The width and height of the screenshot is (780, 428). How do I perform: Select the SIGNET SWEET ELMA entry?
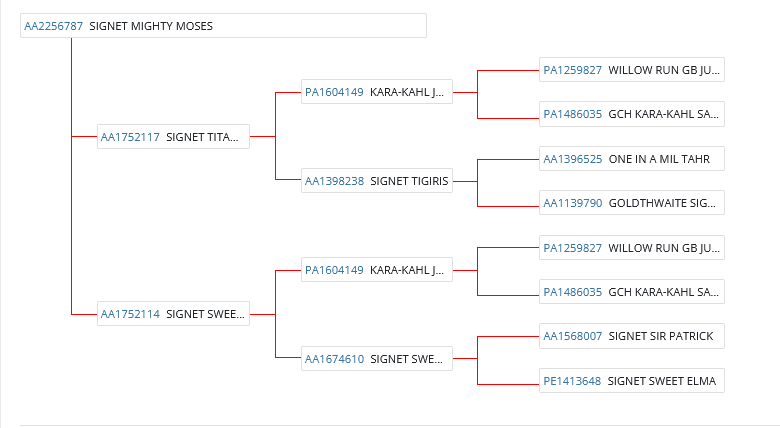tap(661, 380)
